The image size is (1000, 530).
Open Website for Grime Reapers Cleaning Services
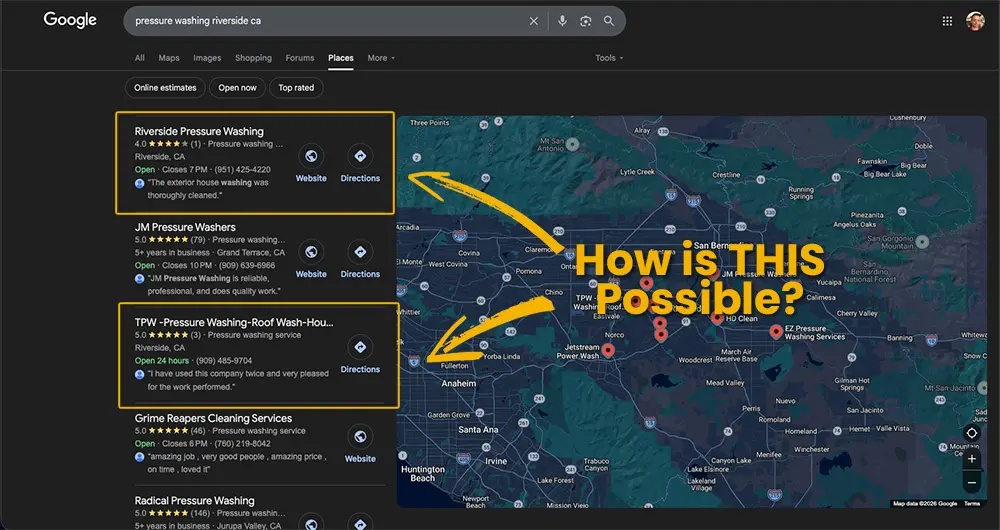coord(360,445)
